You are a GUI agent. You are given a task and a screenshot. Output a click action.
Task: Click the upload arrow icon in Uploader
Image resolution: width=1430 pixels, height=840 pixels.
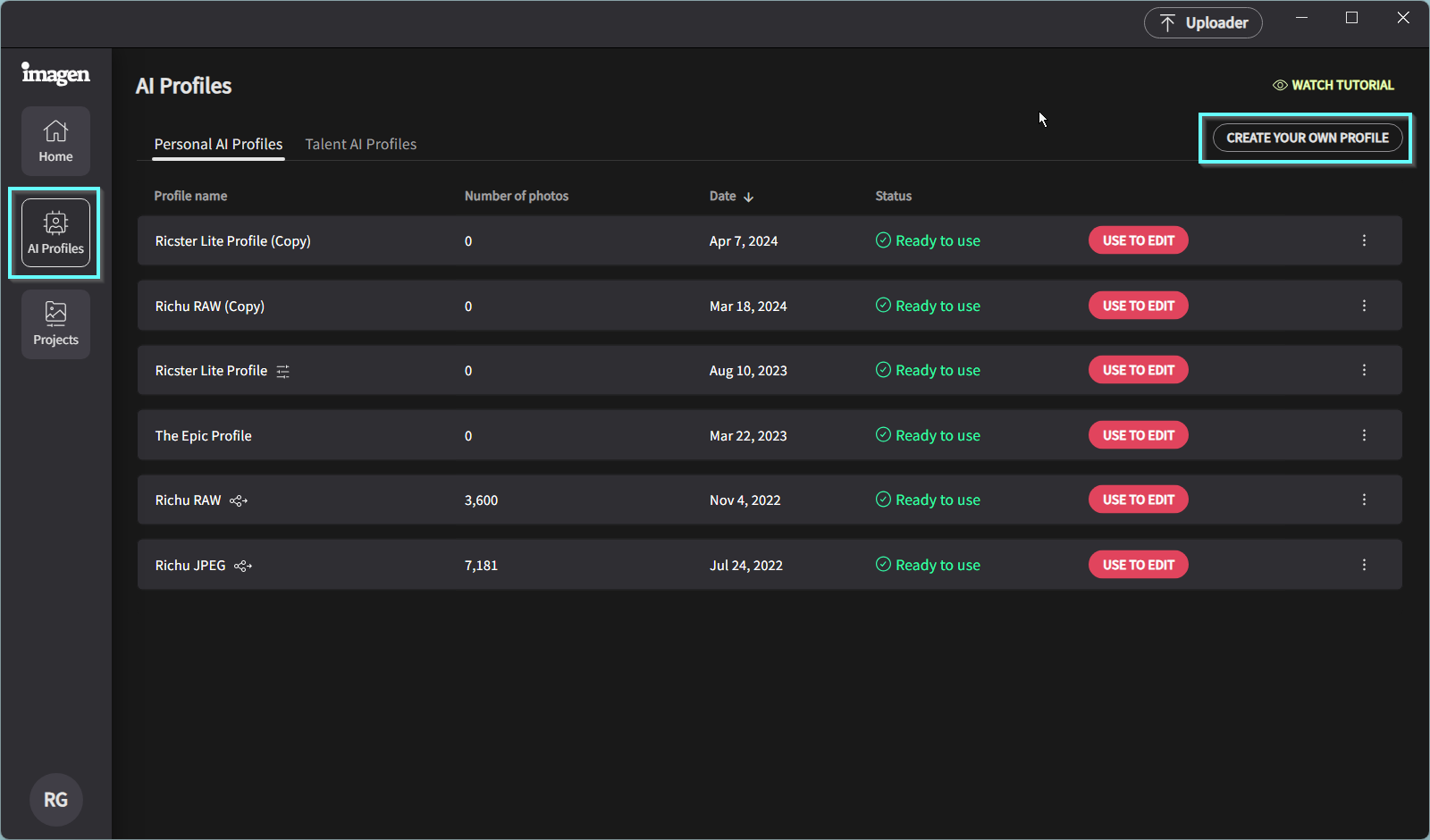[1167, 23]
